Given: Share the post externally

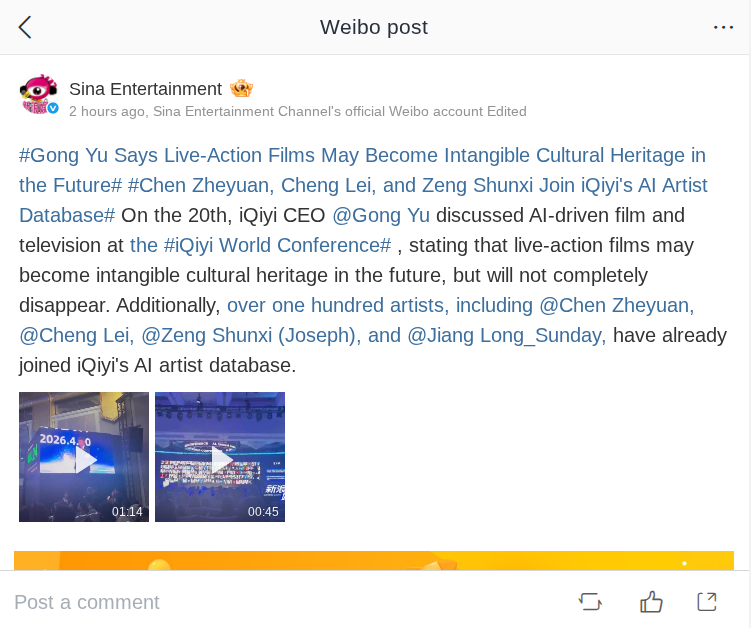Looking at the screenshot, I should pyautogui.click(x=707, y=601).
